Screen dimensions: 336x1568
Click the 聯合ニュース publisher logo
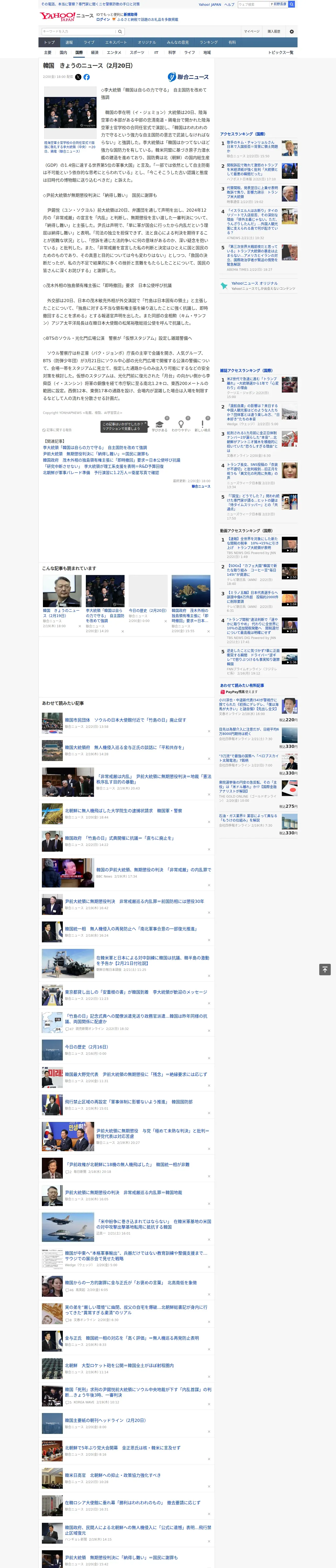pyautogui.click(x=188, y=77)
